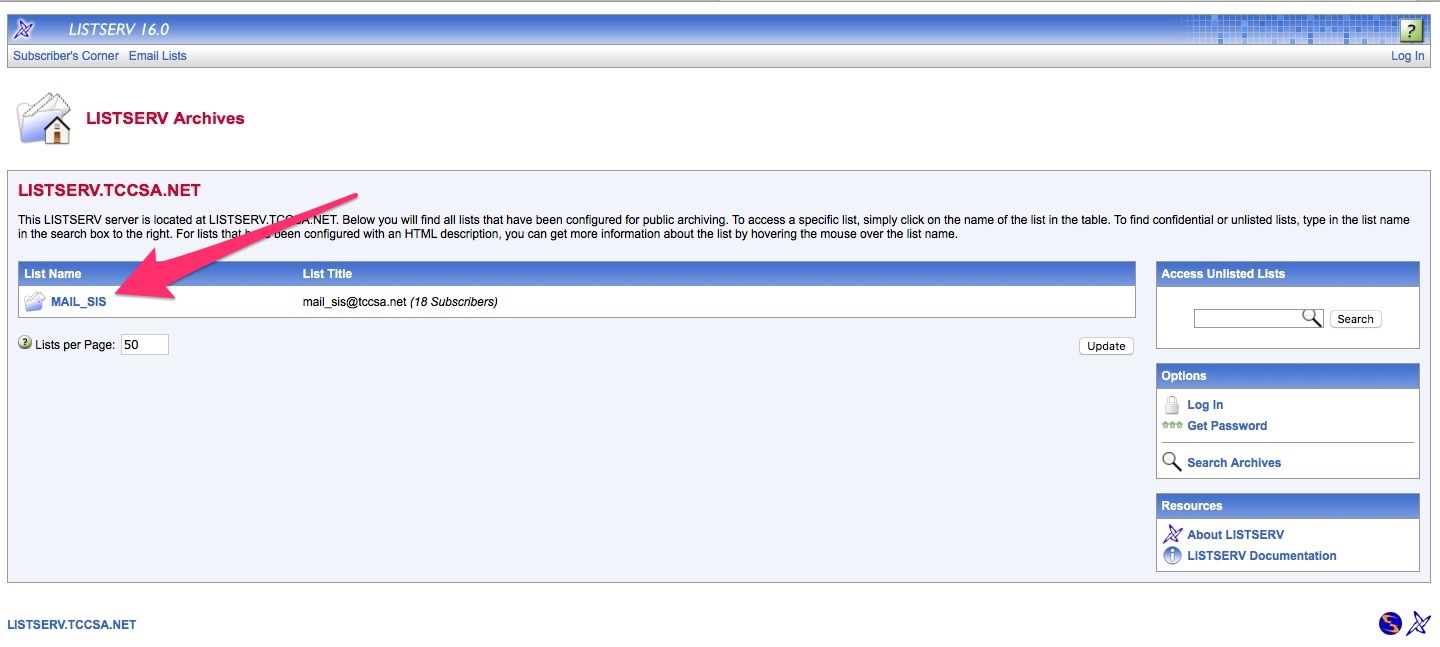Click the Update button
The width and height of the screenshot is (1440, 647).
(1106, 346)
